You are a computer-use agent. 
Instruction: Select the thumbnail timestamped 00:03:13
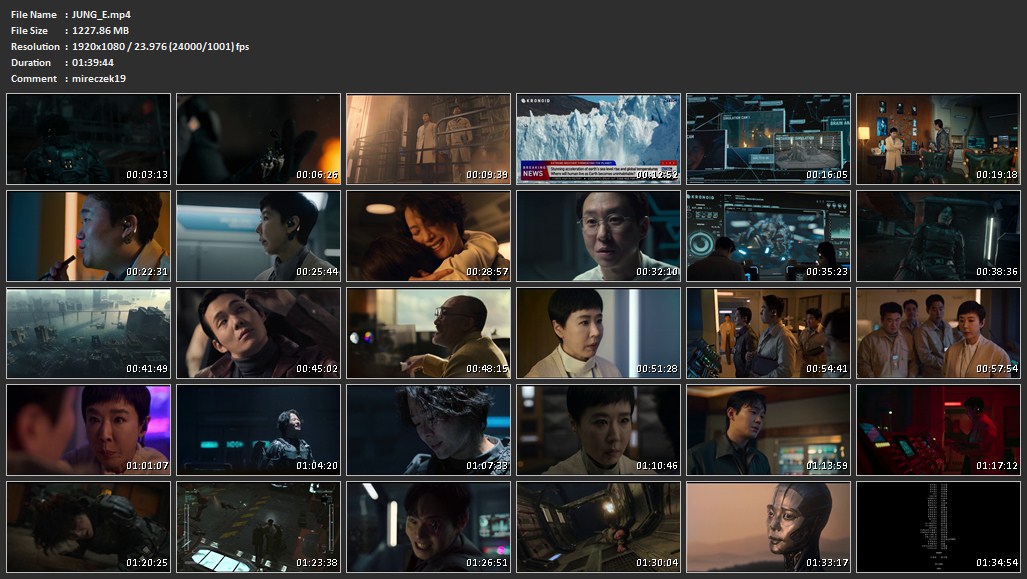pos(88,139)
